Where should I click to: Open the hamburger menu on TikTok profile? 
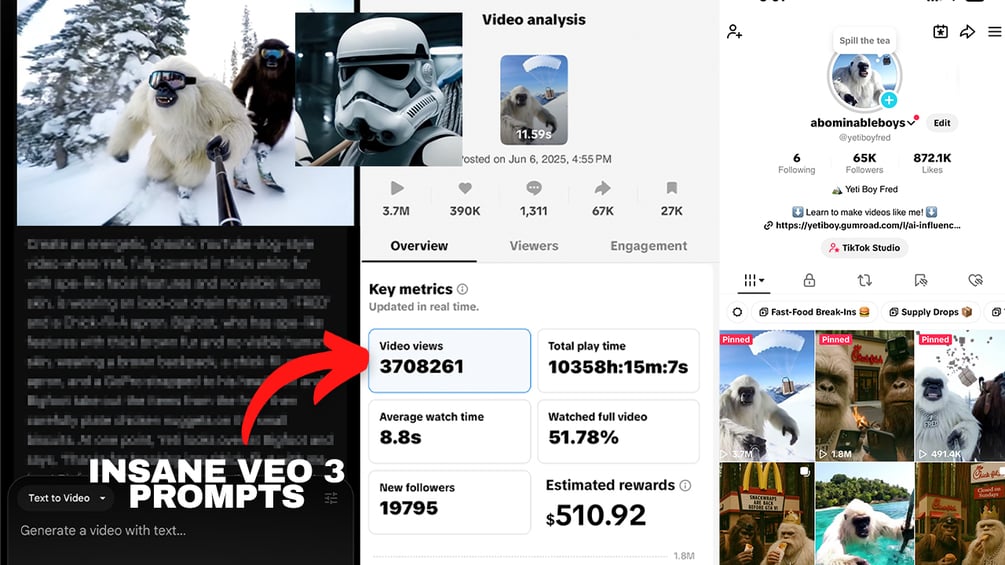[x=994, y=31]
